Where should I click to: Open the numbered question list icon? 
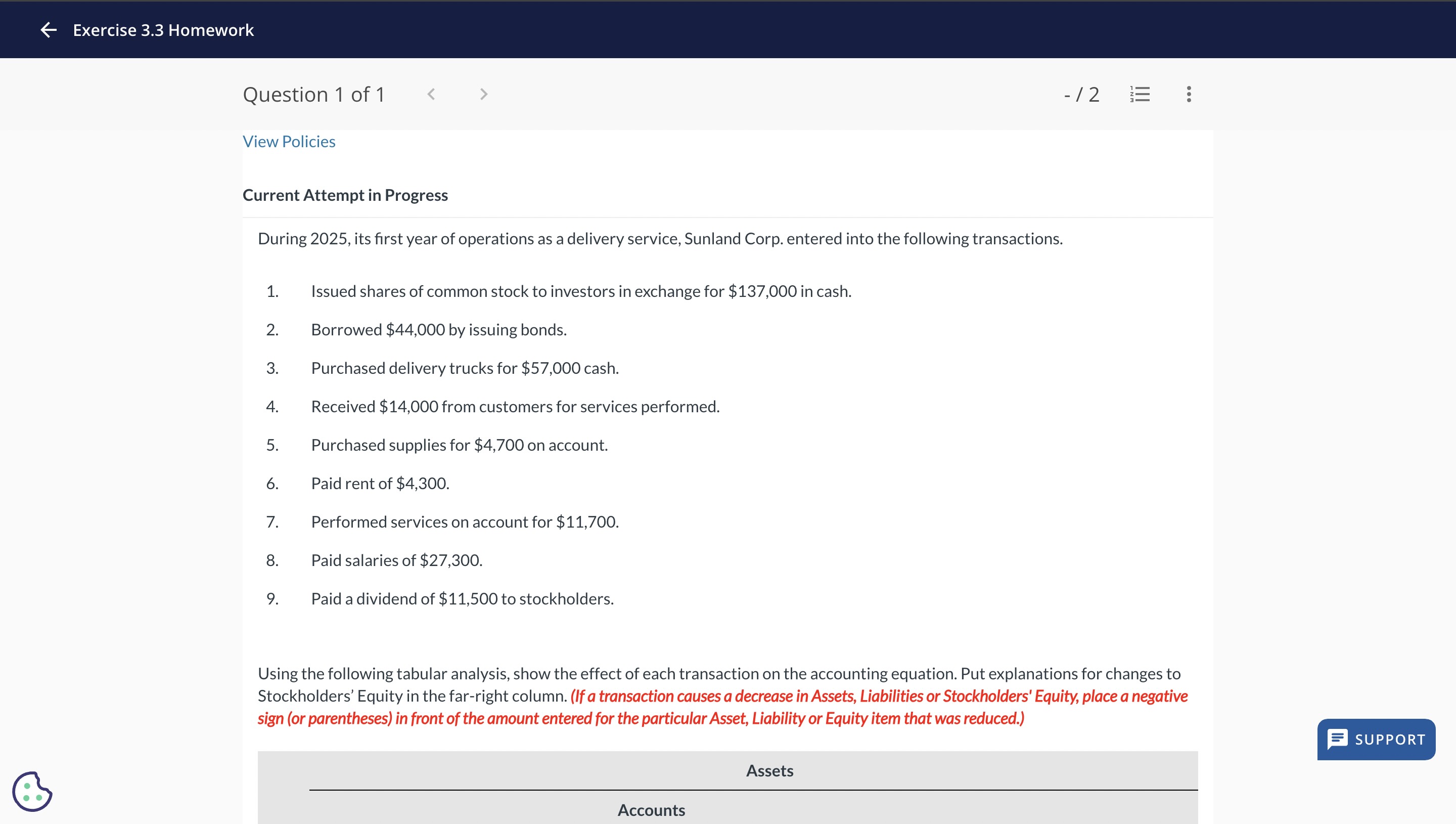coord(1139,94)
